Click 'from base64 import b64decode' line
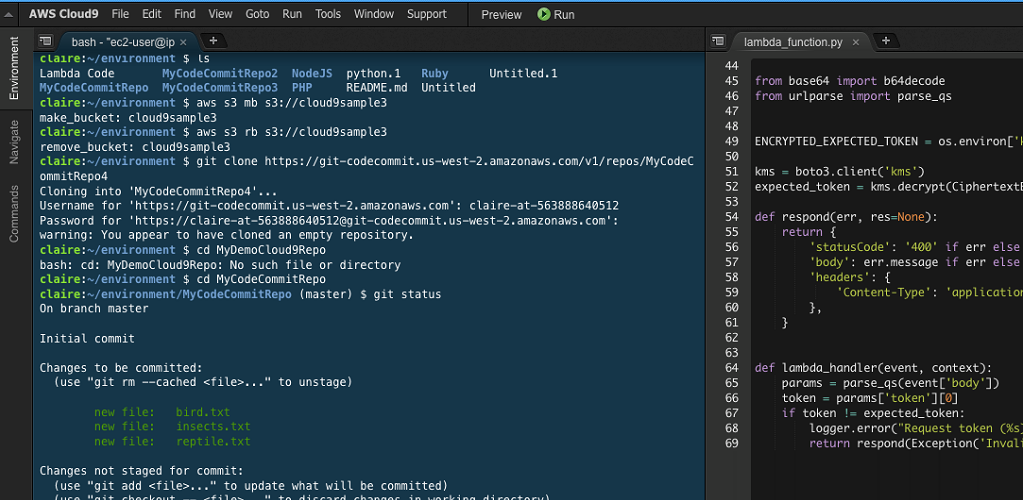1023x500 pixels. (849, 81)
